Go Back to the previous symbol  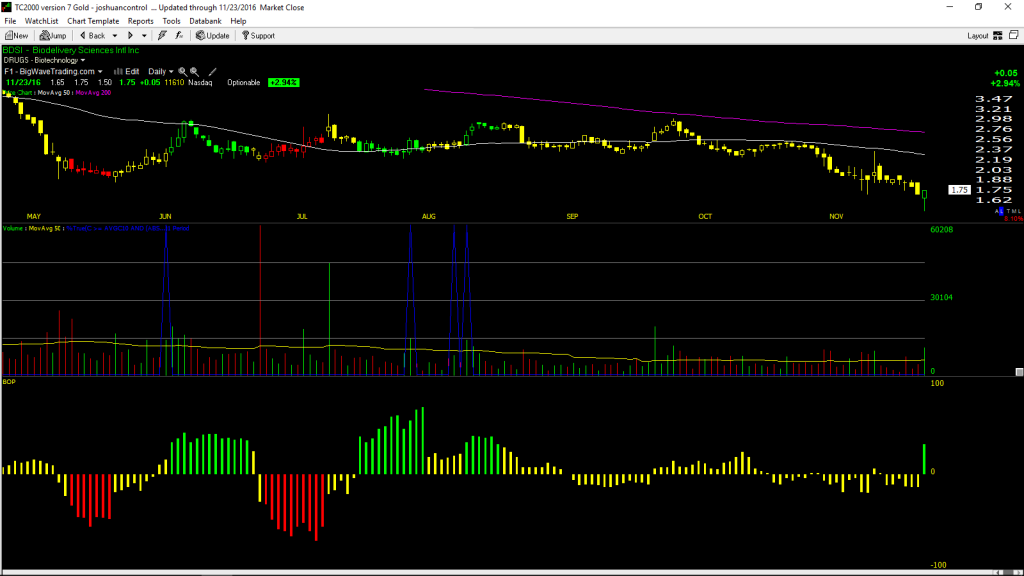pyautogui.click(x=92, y=36)
